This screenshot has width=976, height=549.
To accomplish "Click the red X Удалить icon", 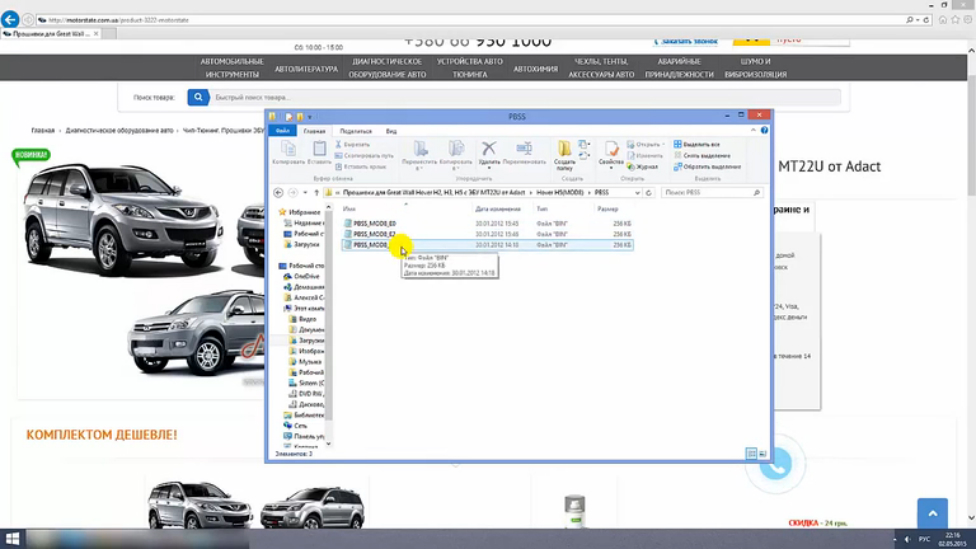I will pyautogui.click(x=489, y=148).
